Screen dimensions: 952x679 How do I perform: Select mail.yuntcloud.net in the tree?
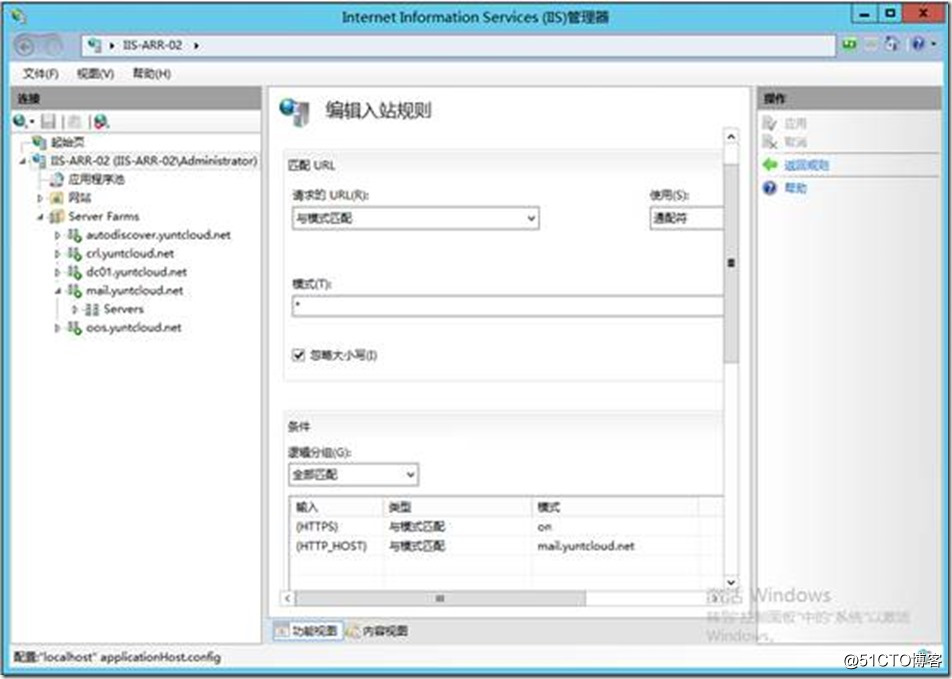pyautogui.click(x=134, y=291)
